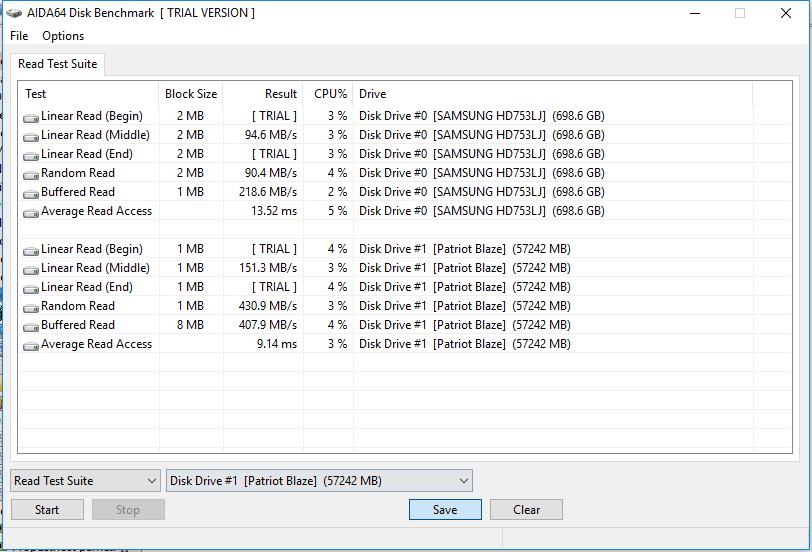The width and height of the screenshot is (812, 552).
Task: Click drive icon of Samsung Linear Read (Middle) row
Action: point(31,137)
